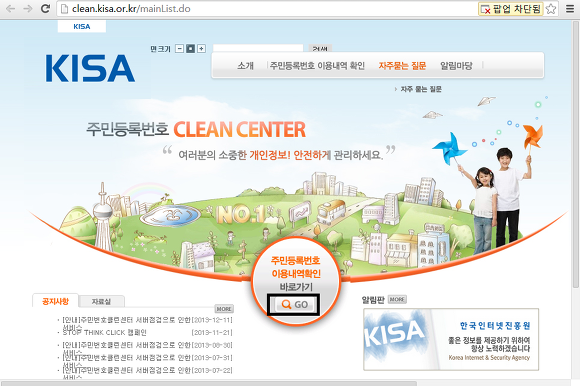Click the popup blocked (팝업 차단됨) indicator
Viewport: 580px width, 386px height.
[x=510, y=9]
